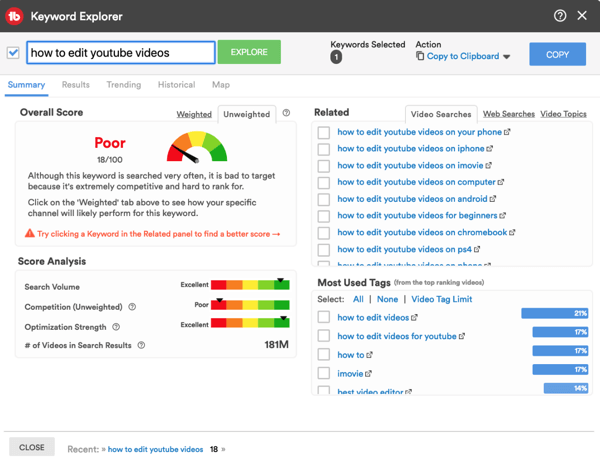Open the Historical tab
This screenshot has height=462, width=600.
(x=176, y=85)
